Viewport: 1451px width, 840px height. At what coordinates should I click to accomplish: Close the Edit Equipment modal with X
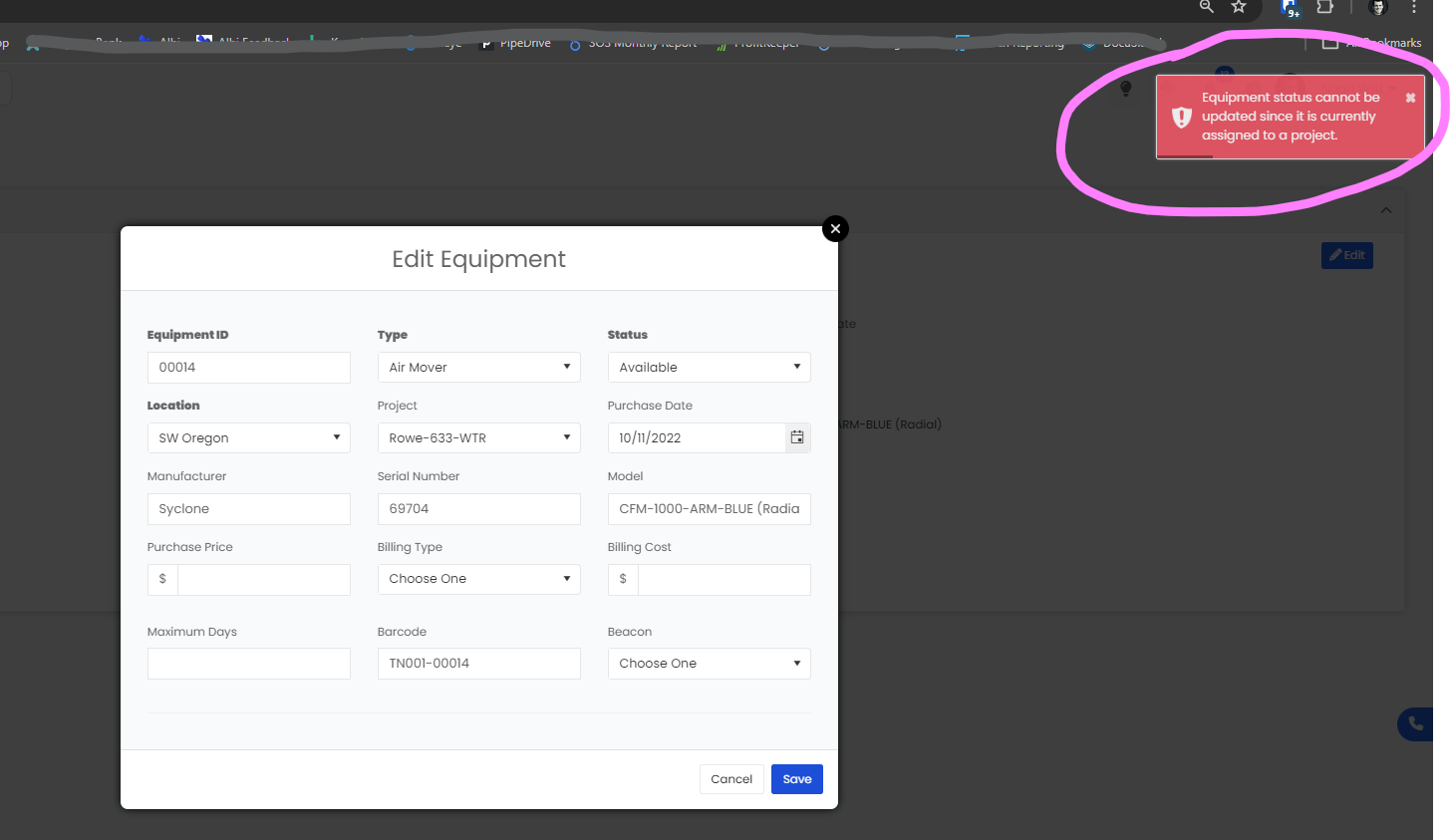[x=835, y=229]
